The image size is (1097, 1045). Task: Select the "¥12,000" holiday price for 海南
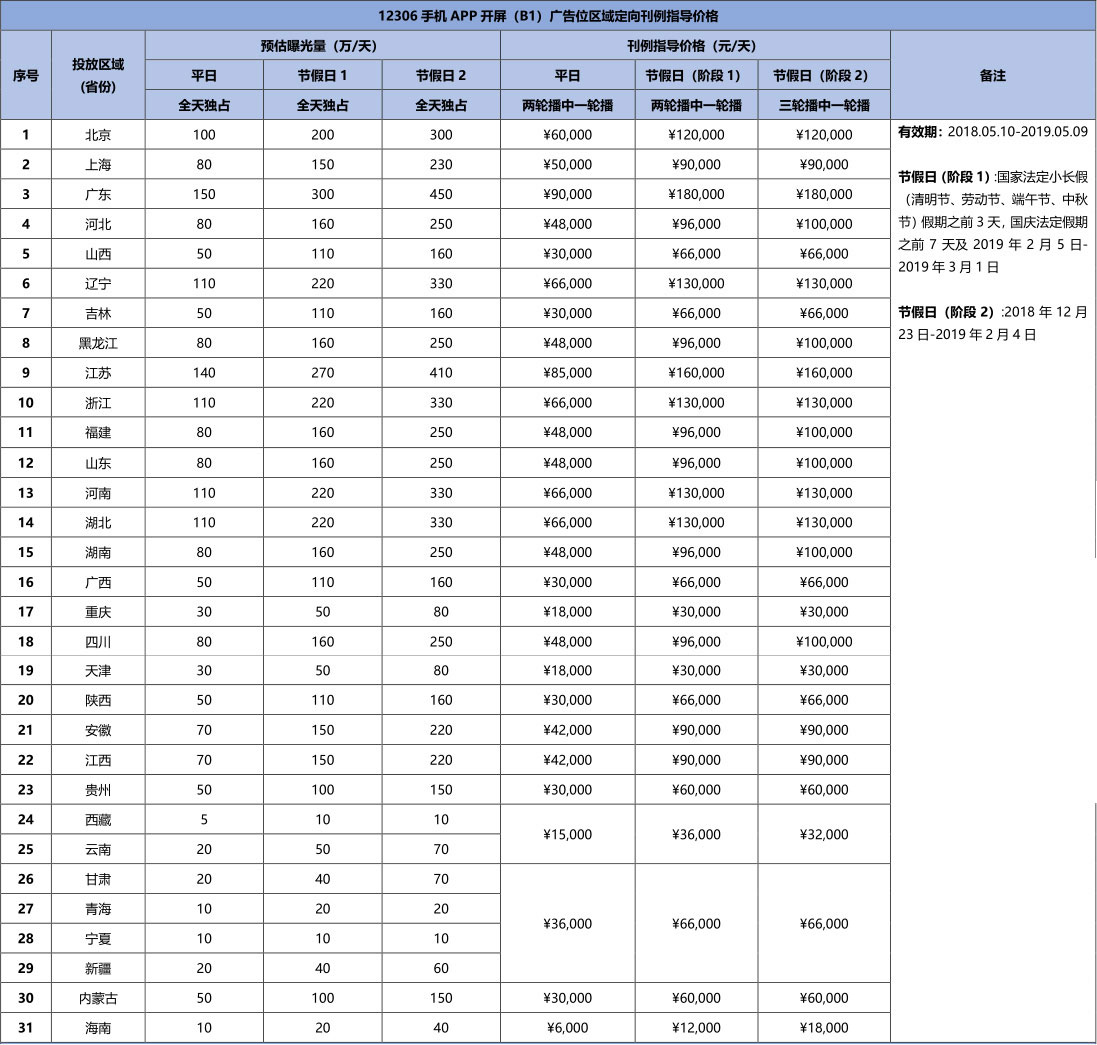[x=696, y=1028]
